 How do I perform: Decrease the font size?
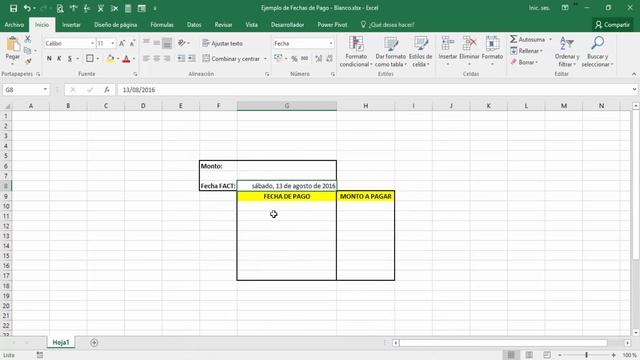(132, 43)
